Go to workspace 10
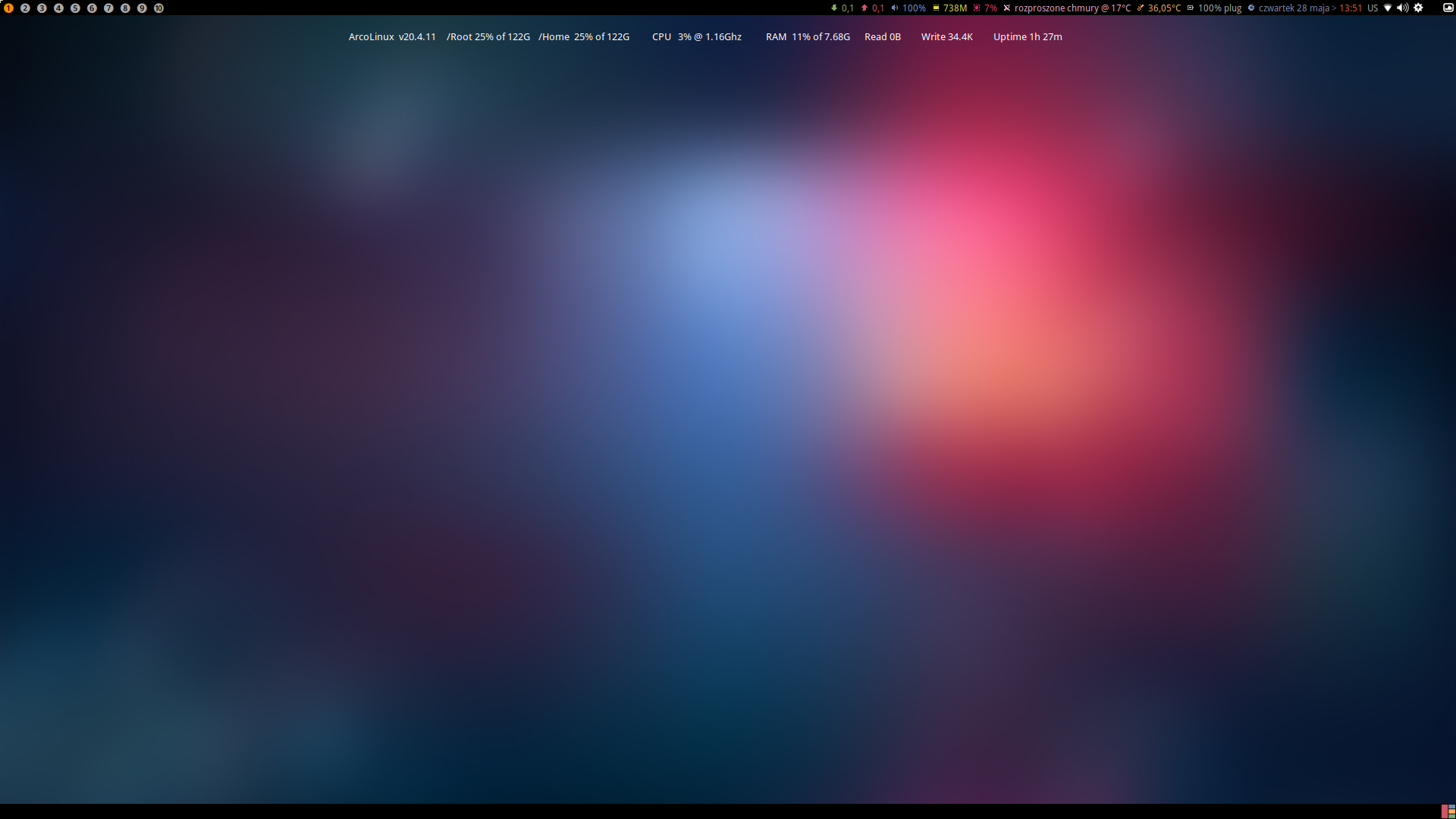 click(158, 8)
